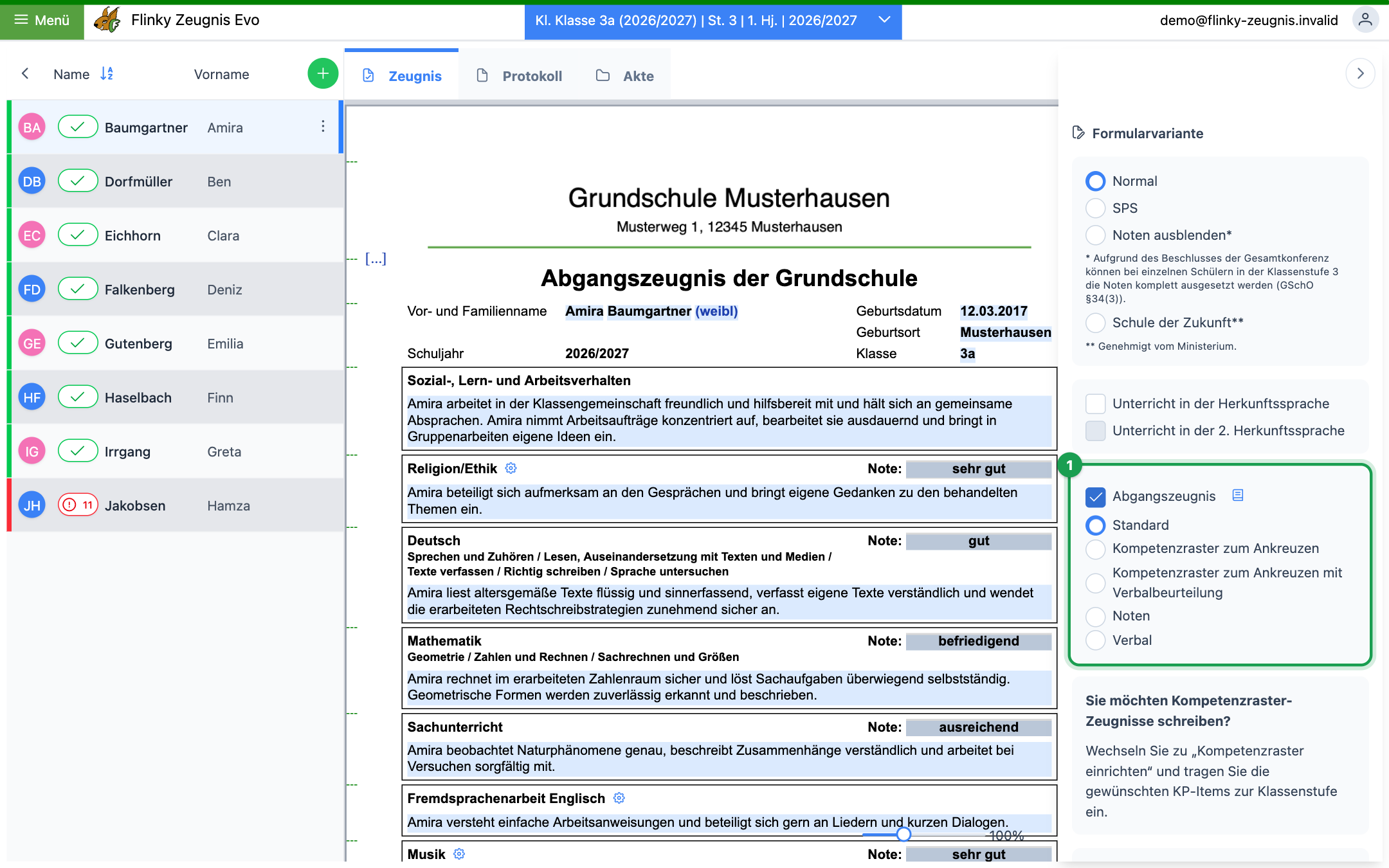Click the student name Amira Baumgartner (weibl)
Screen dimensions: 1389x868
[x=651, y=311]
